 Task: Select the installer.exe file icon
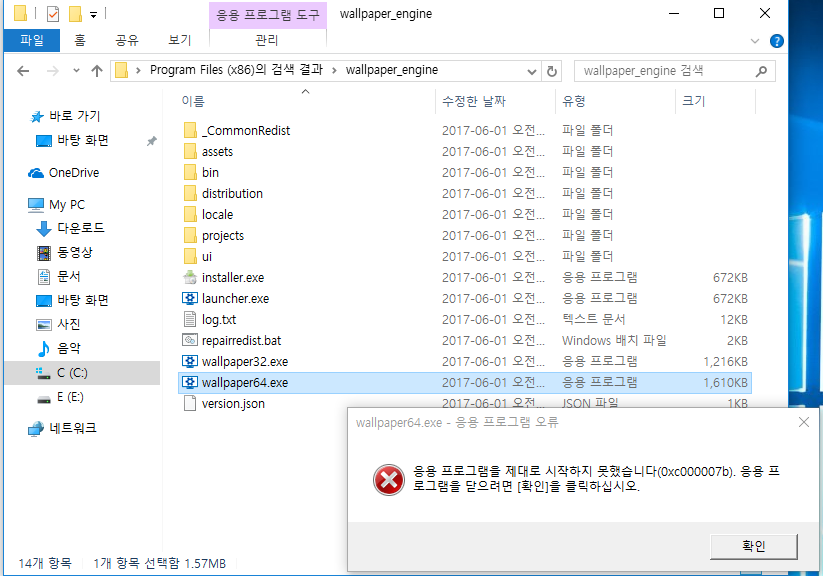[189, 277]
